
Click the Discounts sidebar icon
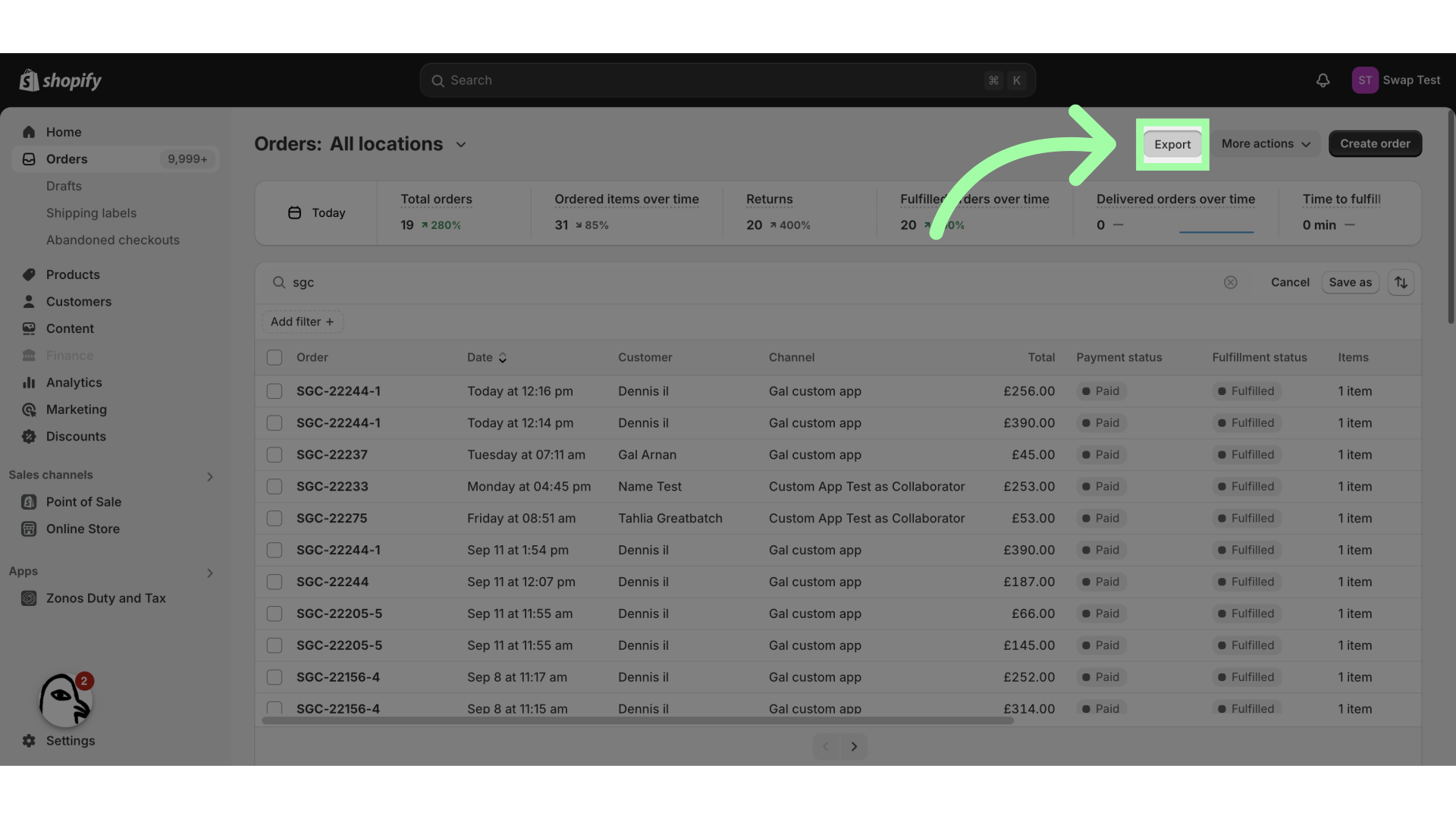[26, 437]
